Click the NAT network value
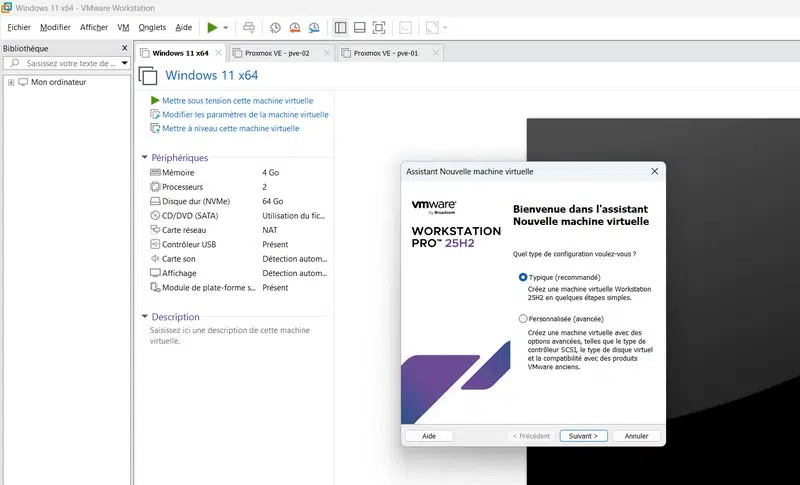Screen dimensions: 800x485 pyautogui.click(x=269, y=230)
